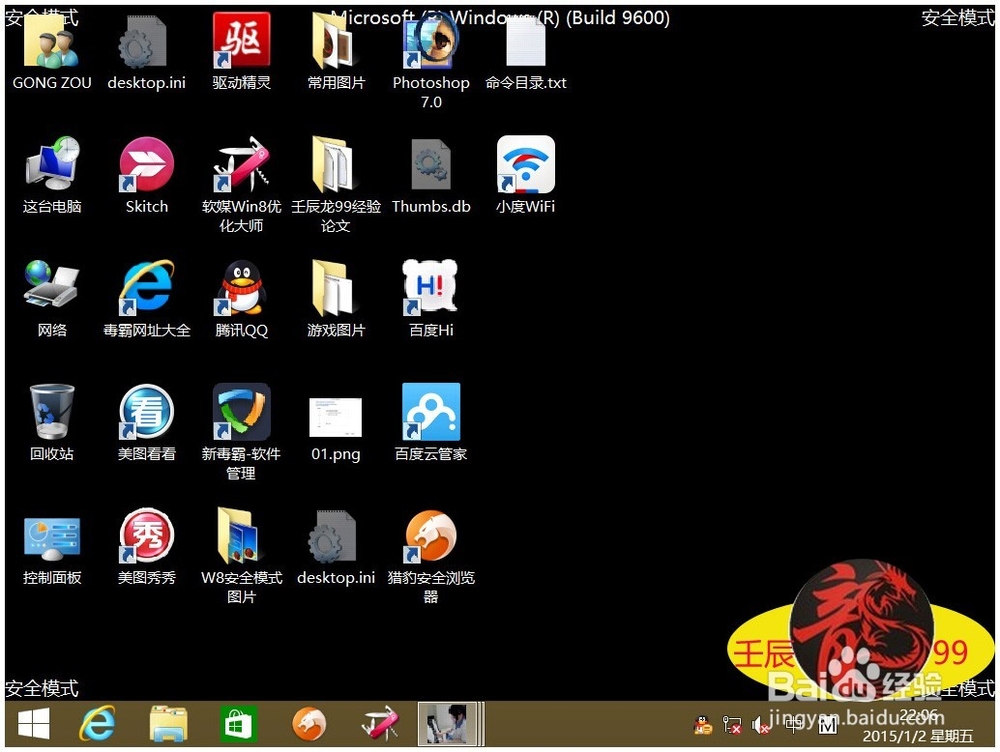Open Windows Store from the taskbar
Image resolution: width=1000 pixels, height=752 pixels.
point(238,723)
